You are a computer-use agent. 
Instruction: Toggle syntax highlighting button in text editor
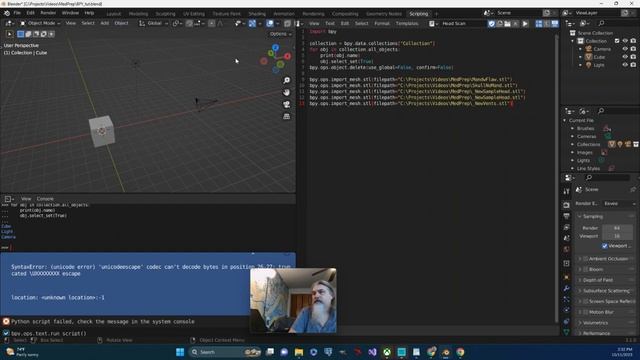pyautogui.click(x=555, y=24)
